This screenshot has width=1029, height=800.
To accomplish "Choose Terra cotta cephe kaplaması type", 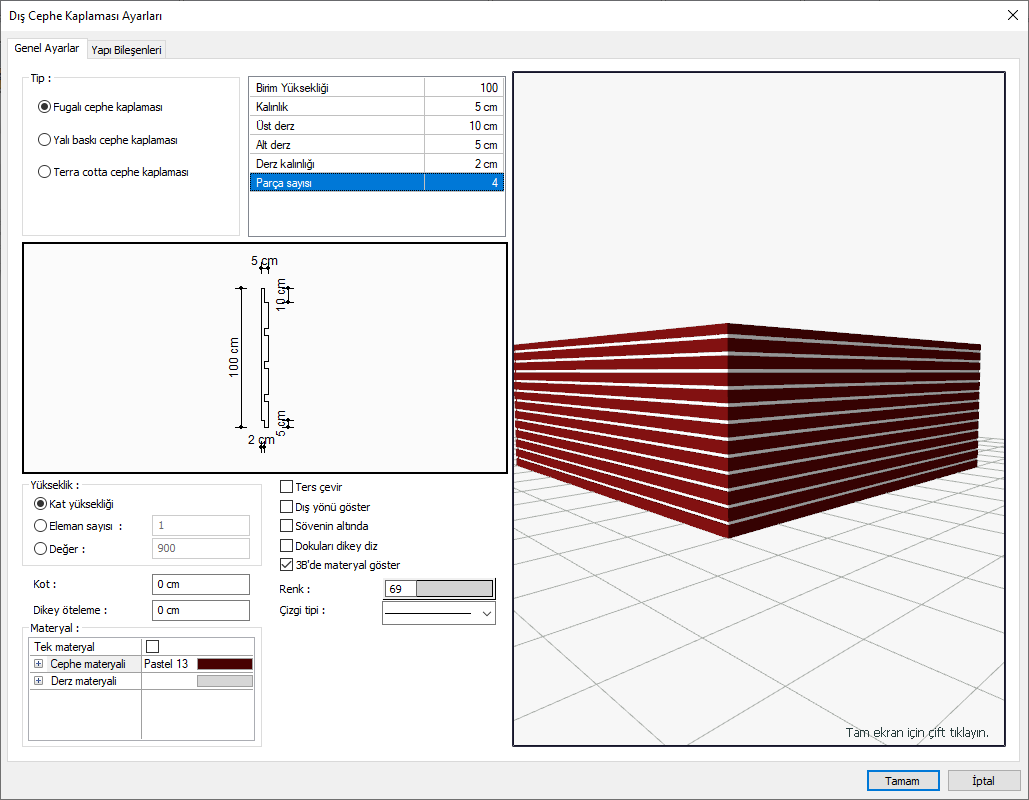I will [x=44, y=171].
